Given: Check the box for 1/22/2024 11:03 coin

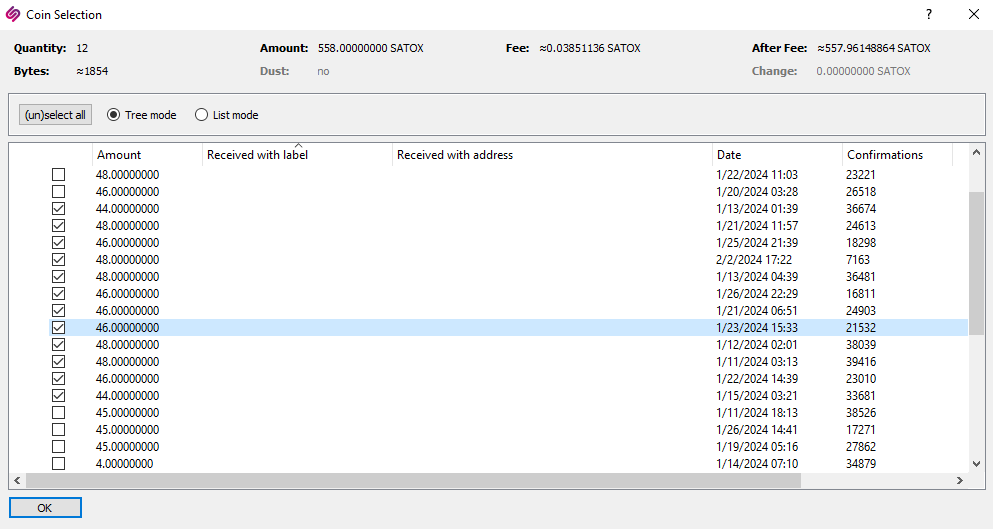Looking at the screenshot, I should [58, 175].
